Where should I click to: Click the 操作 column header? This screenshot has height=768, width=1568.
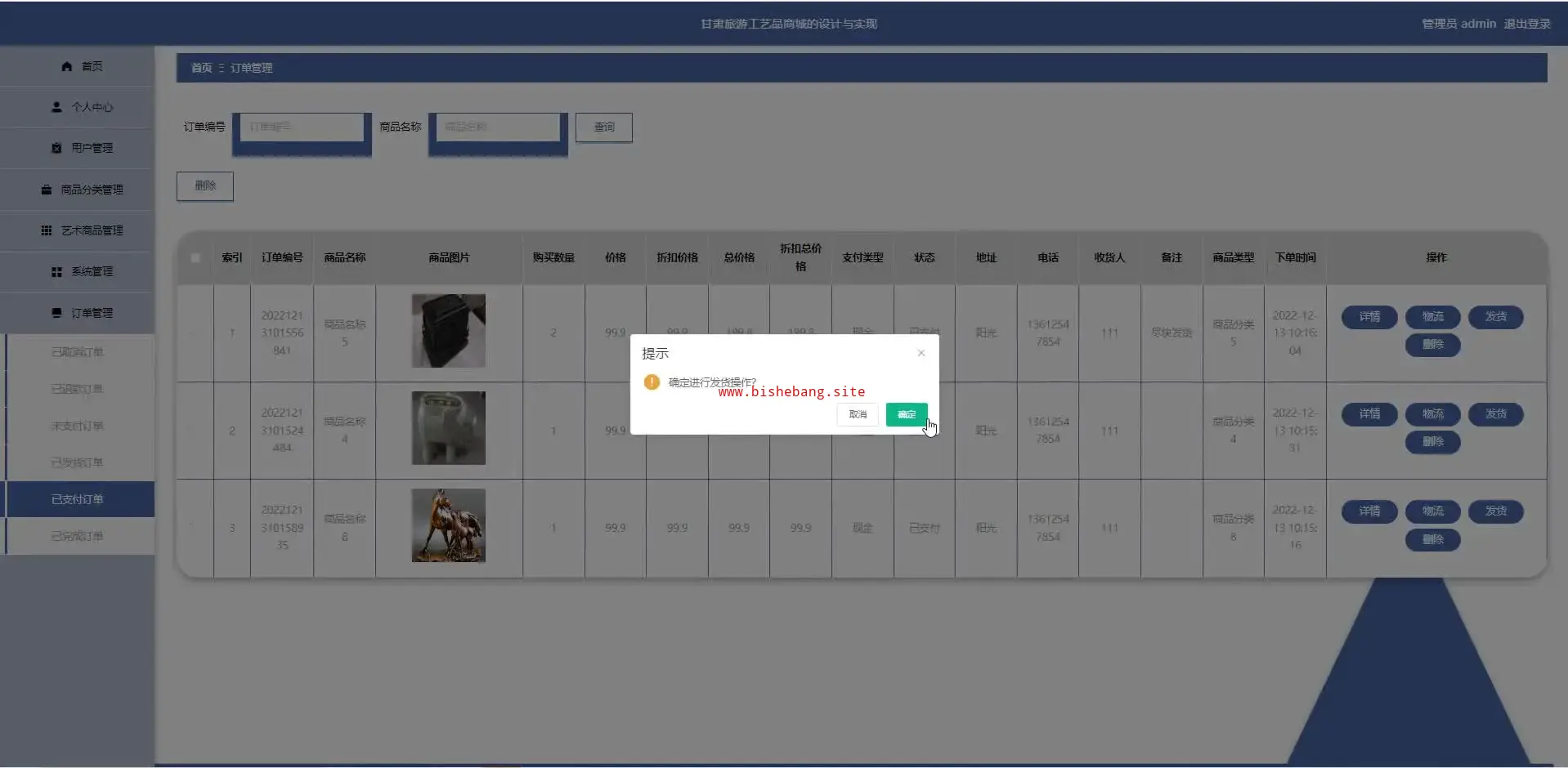point(1436,257)
